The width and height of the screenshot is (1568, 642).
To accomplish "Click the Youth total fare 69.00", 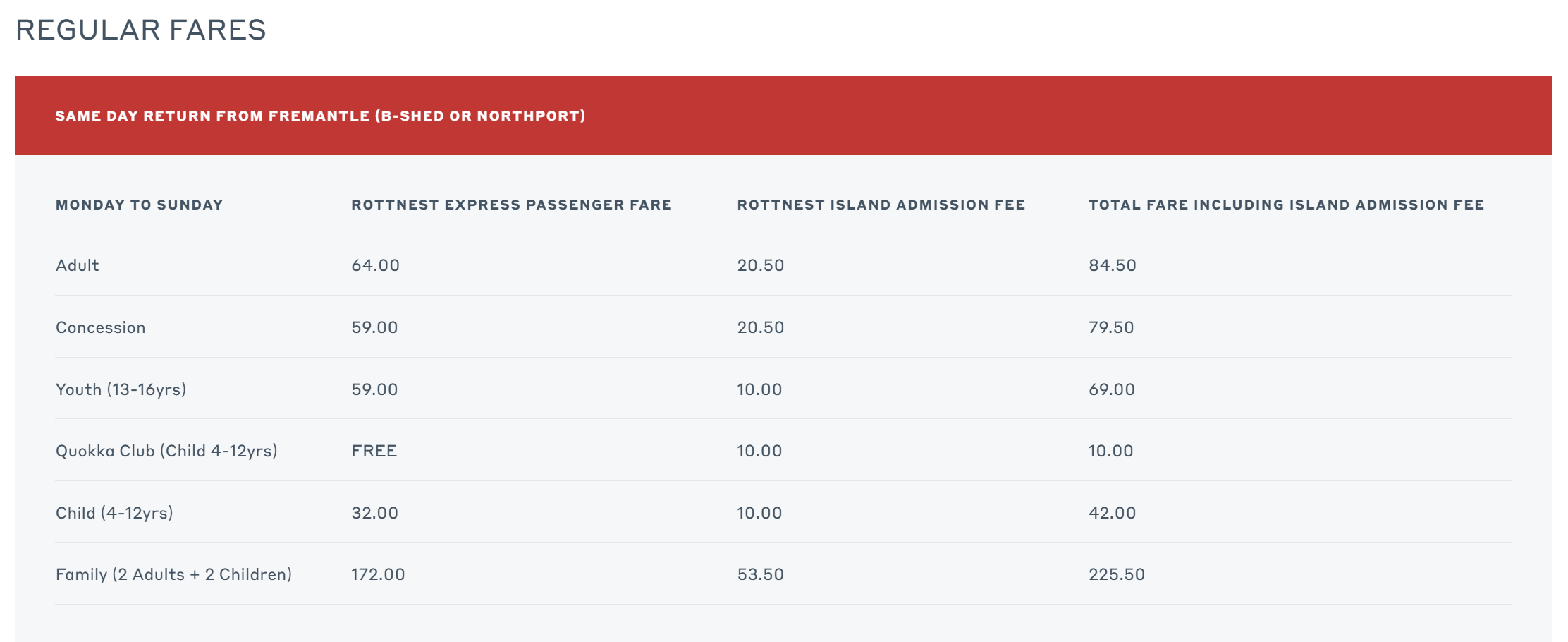I will (1112, 389).
